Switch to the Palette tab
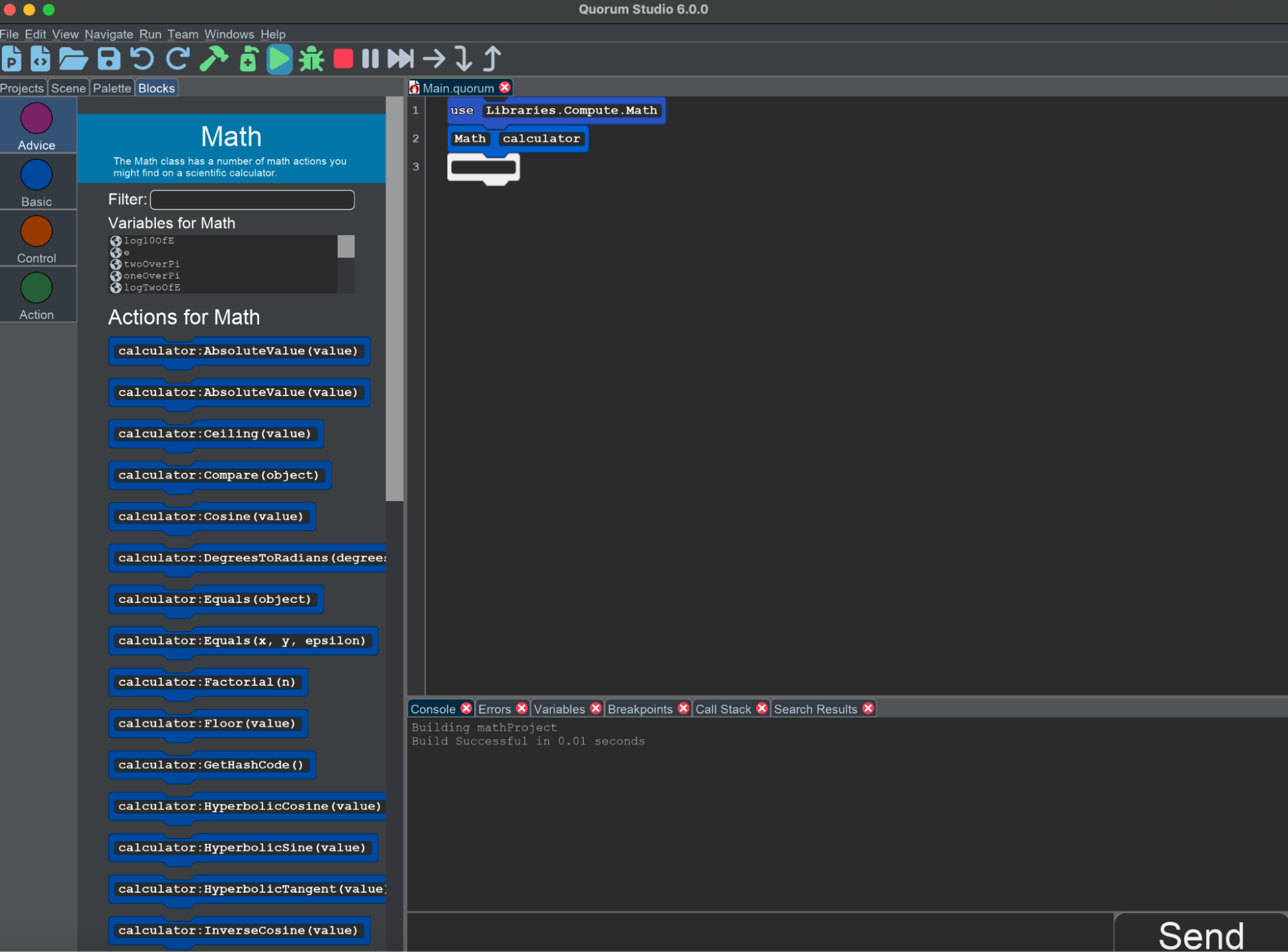The height and width of the screenshot is (952, 1288). click(x=112, y=88)
